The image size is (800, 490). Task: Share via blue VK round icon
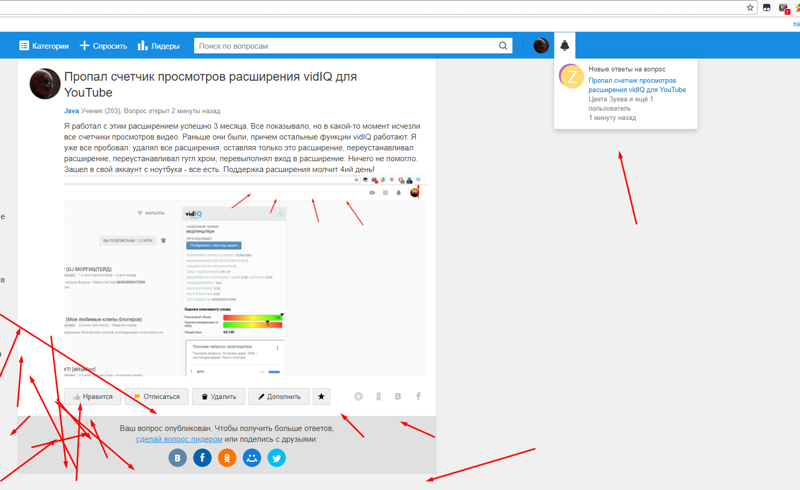178,457
